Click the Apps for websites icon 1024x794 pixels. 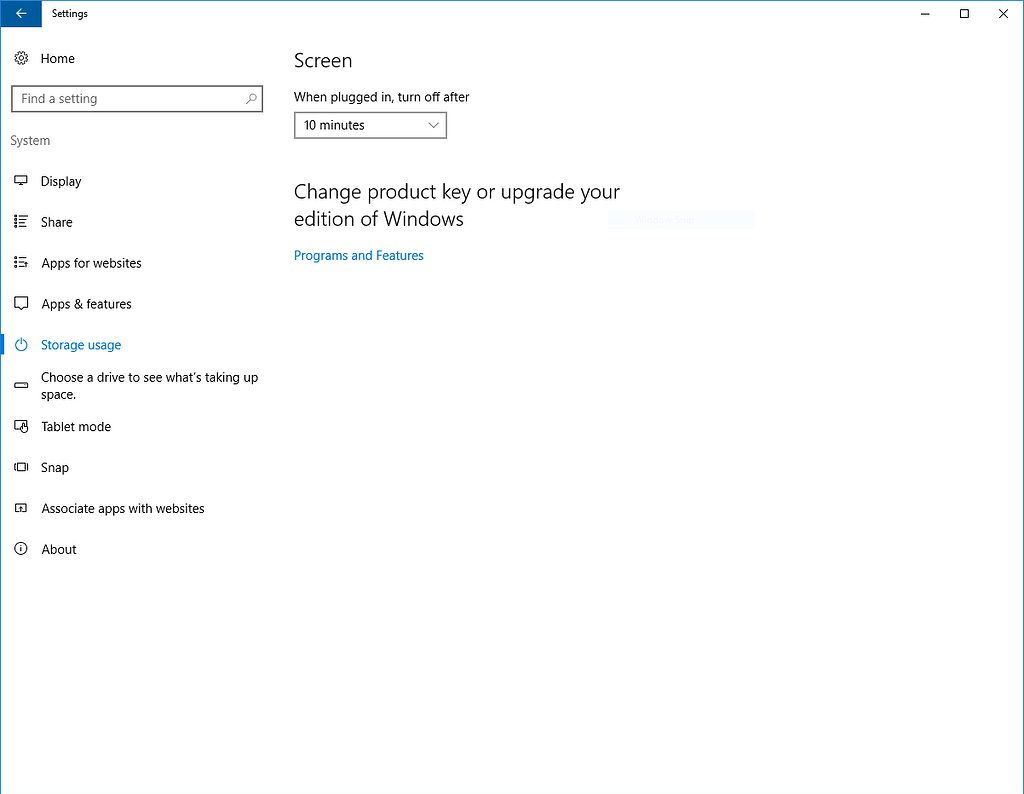(21, 263)
